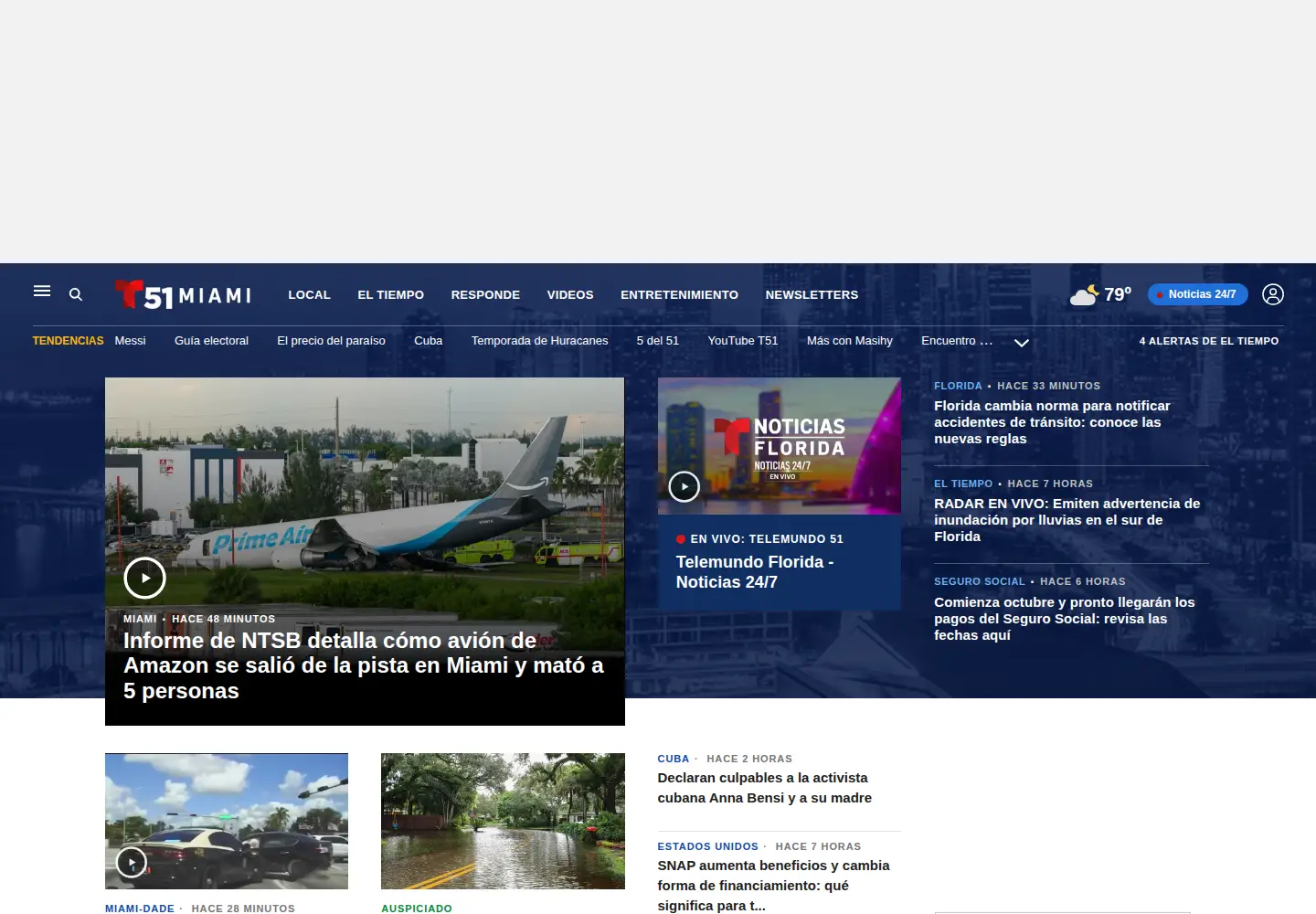Open the RESPONDE menu
This screenshot has height=914, width=1316.
pos(485,295)
